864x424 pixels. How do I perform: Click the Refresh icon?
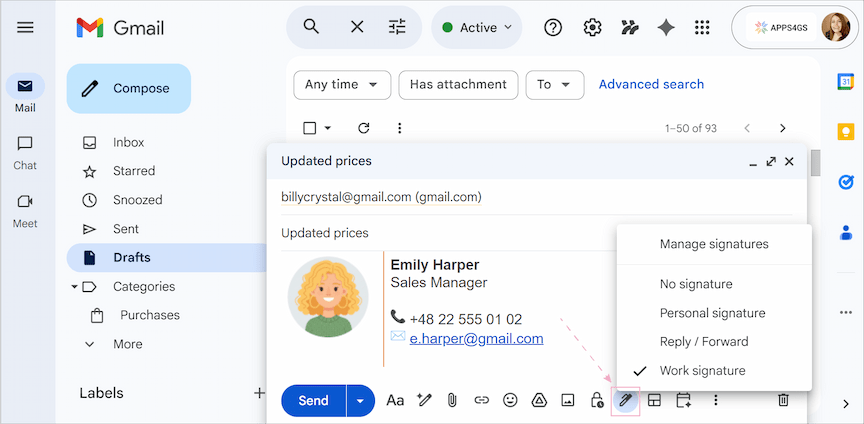point(364,128)
